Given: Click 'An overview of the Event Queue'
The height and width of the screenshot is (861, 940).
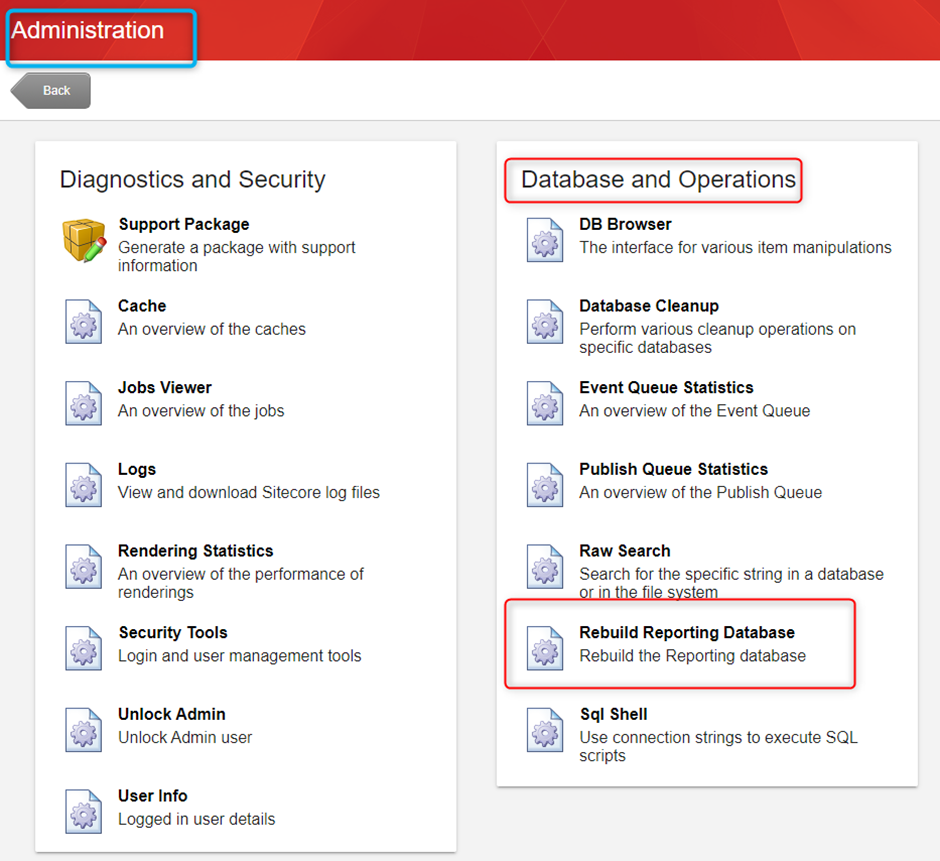Looking at the screenshot, I should (694, 411).
